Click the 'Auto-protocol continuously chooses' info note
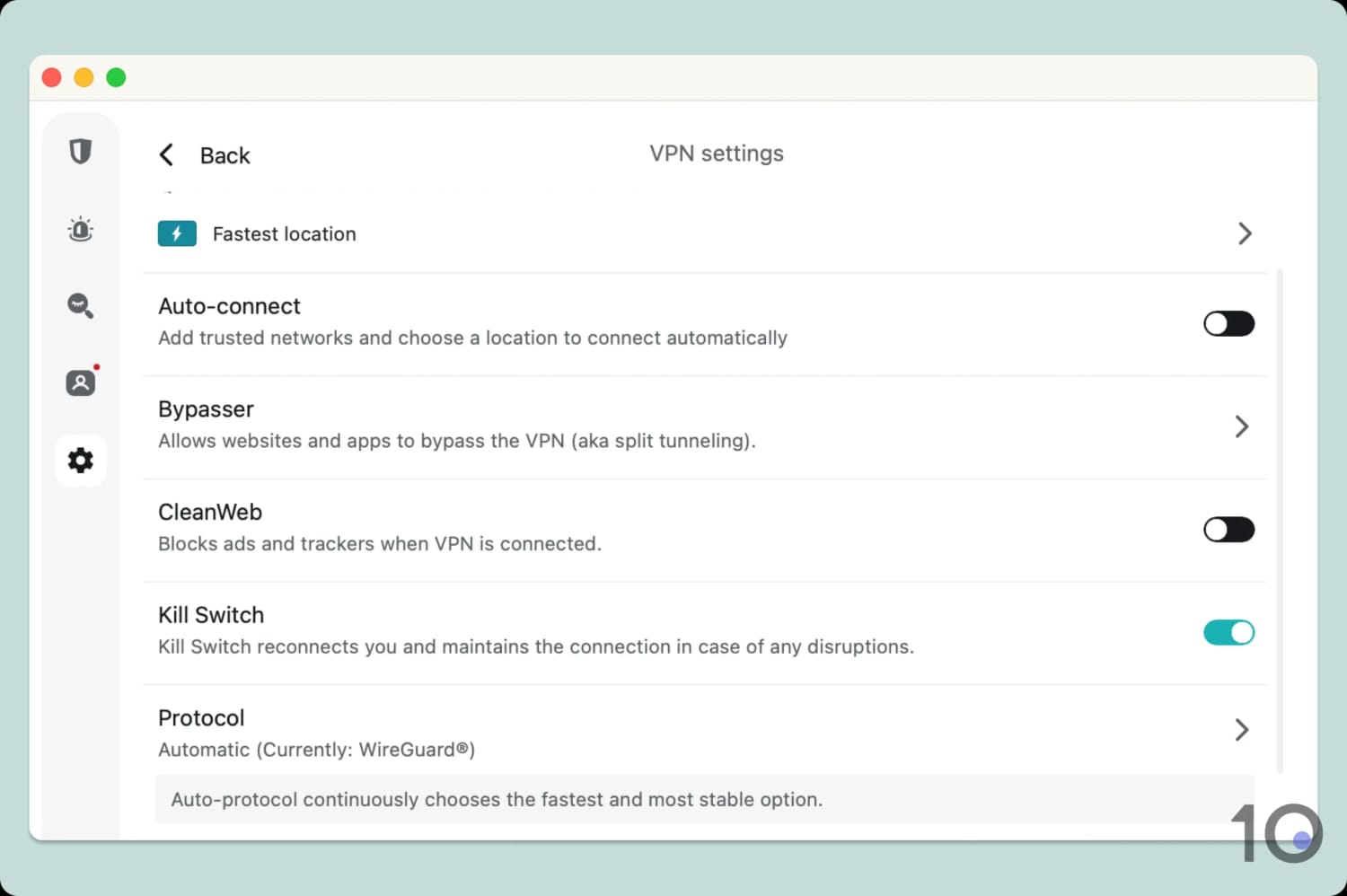The image size is (1347, 896). click(x=704, y=799)
